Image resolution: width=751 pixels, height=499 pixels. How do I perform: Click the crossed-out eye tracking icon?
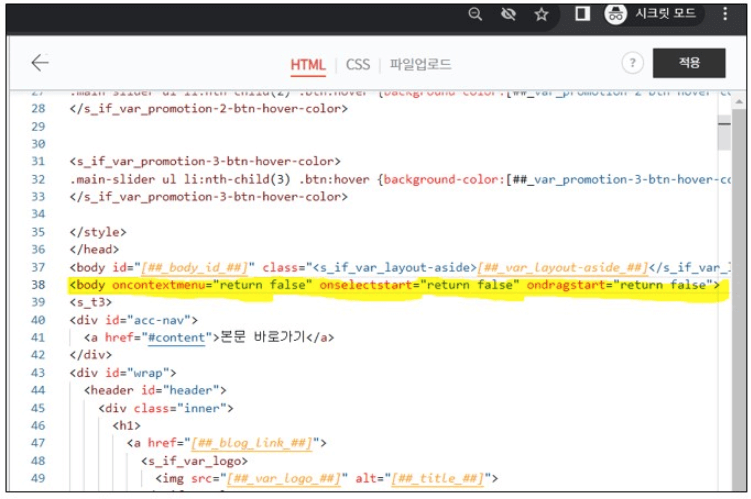pos(508,14)
